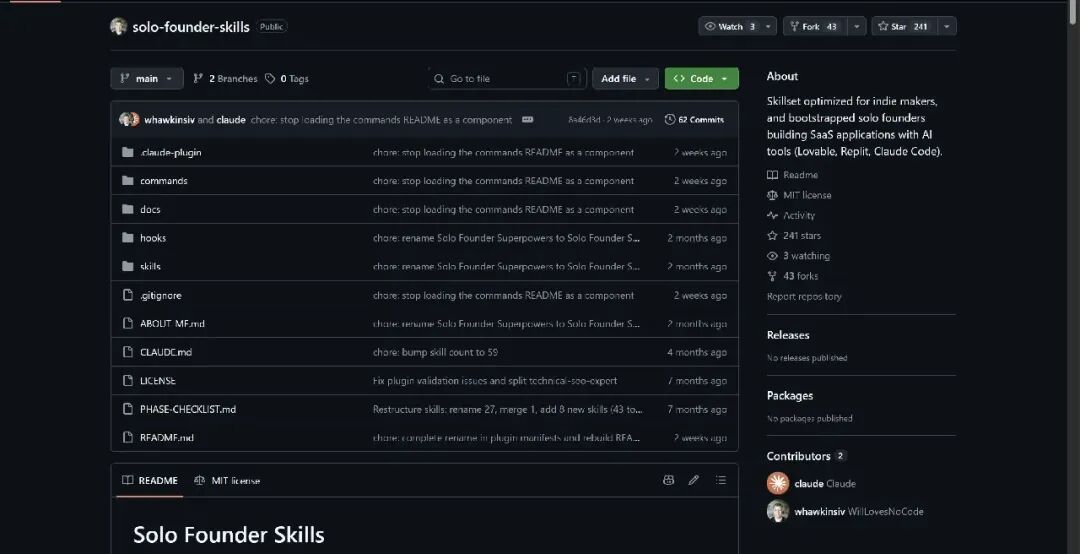Image resolution: width=1080 pixels, height=554 pixels.
Task: Open the Add file dropdown
Action: tap(625, 79)
